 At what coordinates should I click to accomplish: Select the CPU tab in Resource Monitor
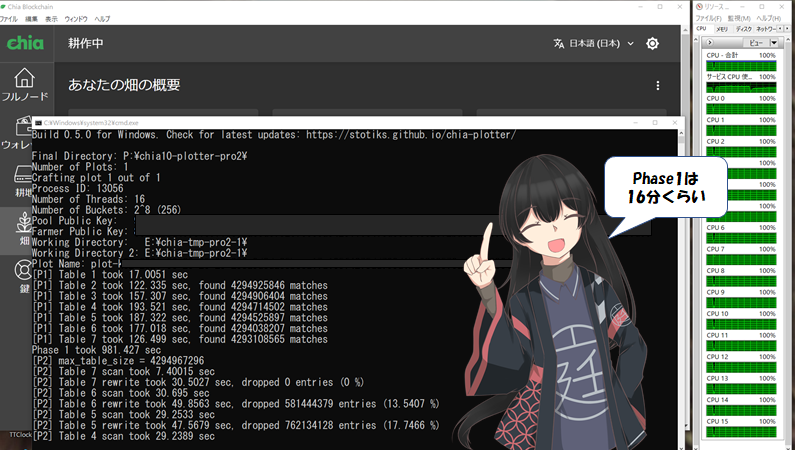(702, 29)
